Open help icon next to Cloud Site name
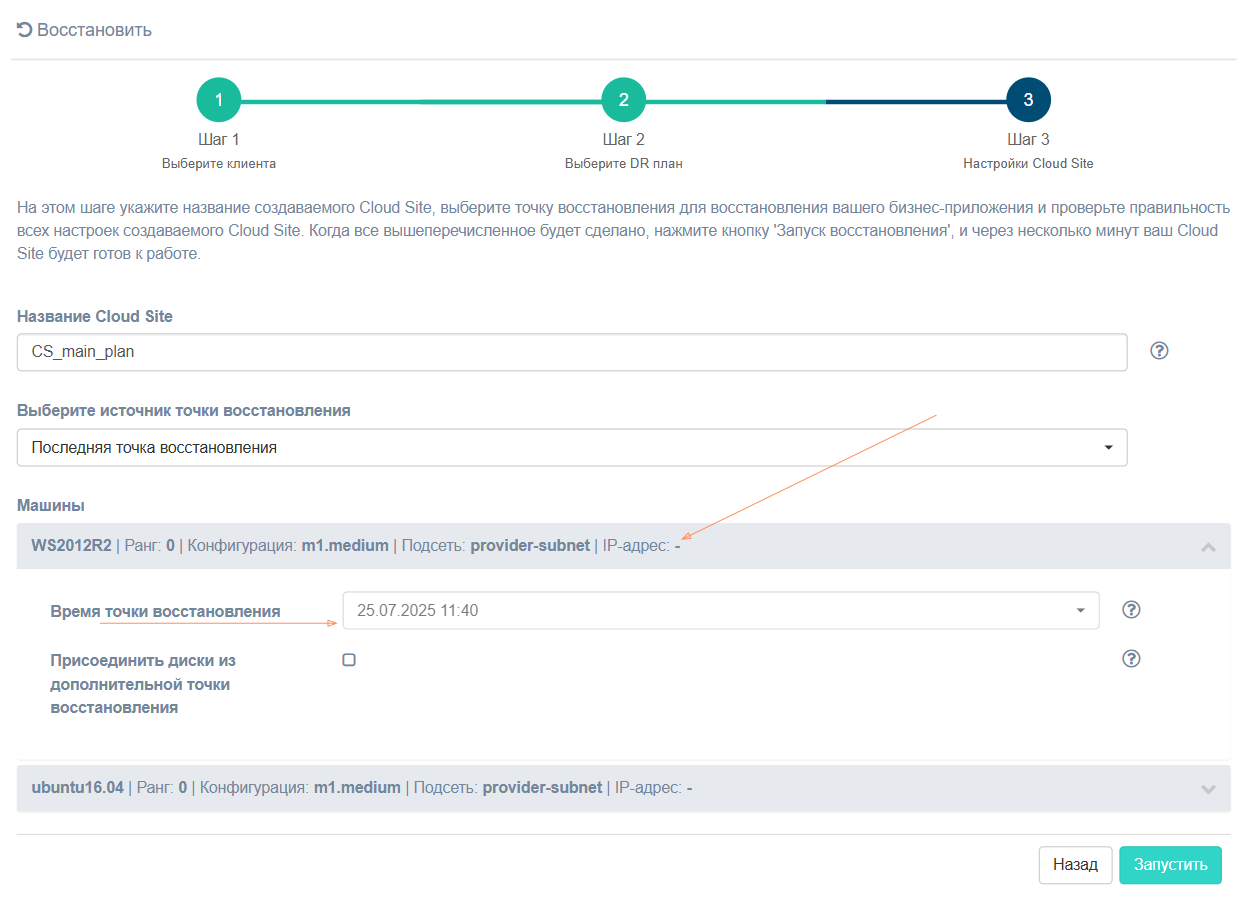The height and width of the screenshot is (903, 1247). click(x=1160, y=351)
